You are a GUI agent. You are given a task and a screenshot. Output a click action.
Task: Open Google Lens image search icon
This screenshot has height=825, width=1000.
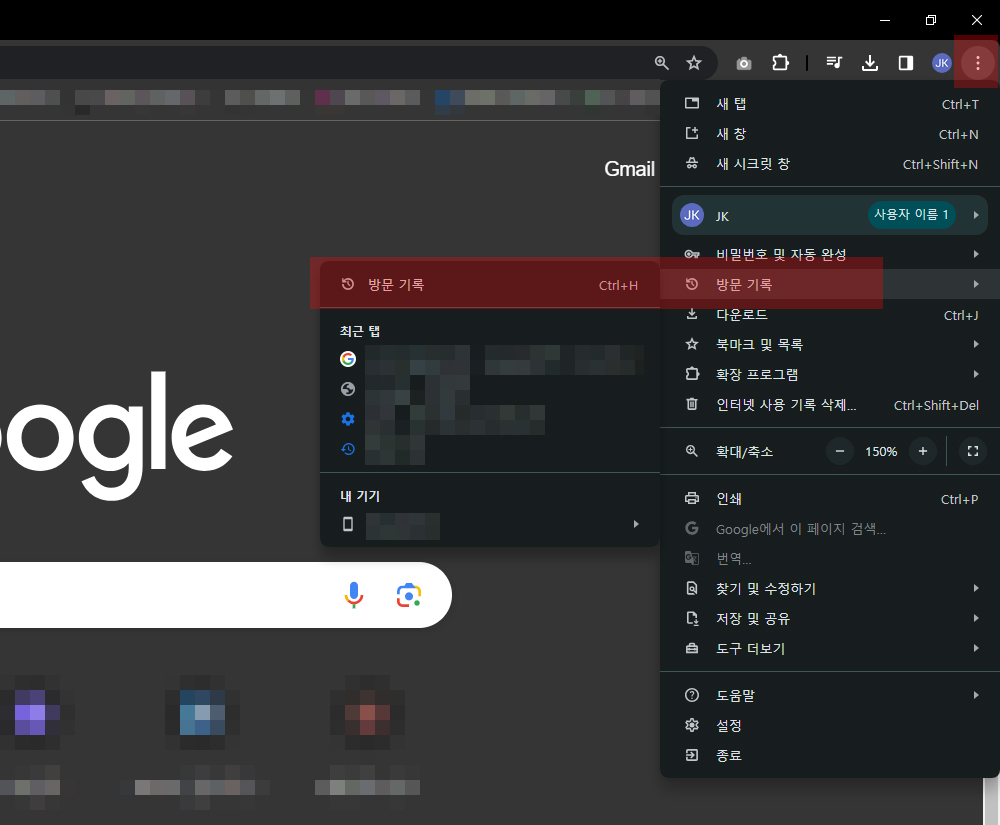[409, 595]
